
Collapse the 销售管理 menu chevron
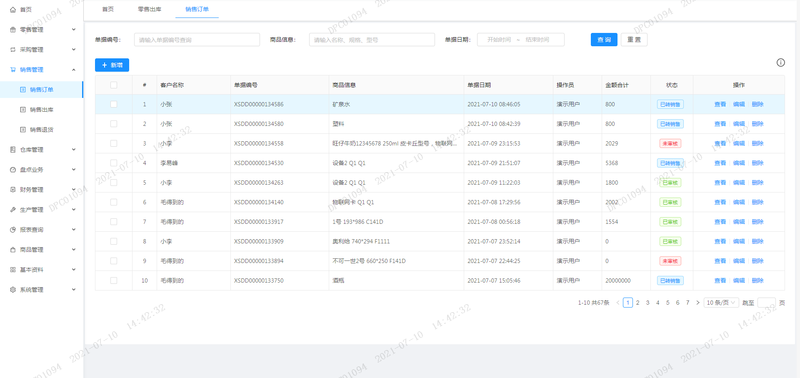[73, 70]
